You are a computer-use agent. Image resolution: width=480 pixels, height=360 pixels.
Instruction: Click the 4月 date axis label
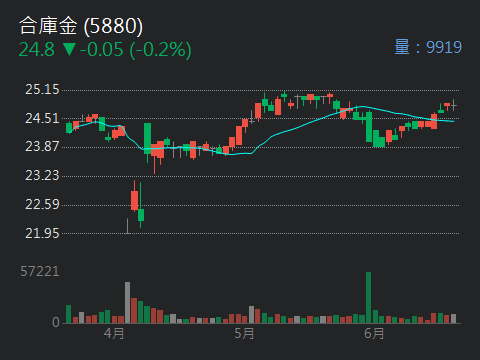[114, 333]
